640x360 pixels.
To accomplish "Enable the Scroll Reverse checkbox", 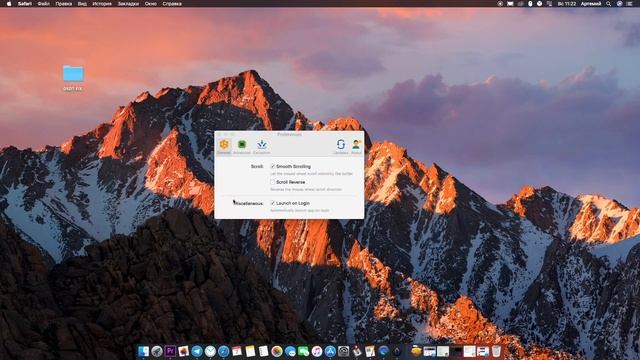I will coord(273,182).
